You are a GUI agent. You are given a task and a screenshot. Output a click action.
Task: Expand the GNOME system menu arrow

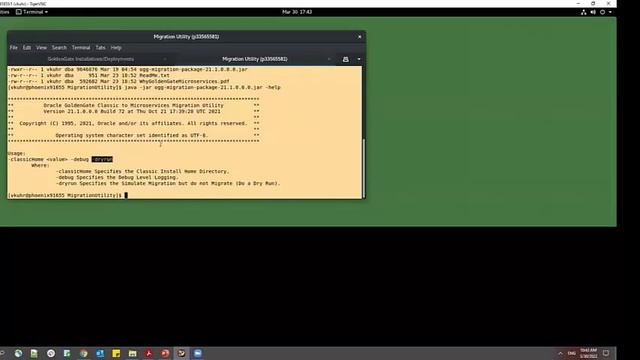[x=610, y=12]
